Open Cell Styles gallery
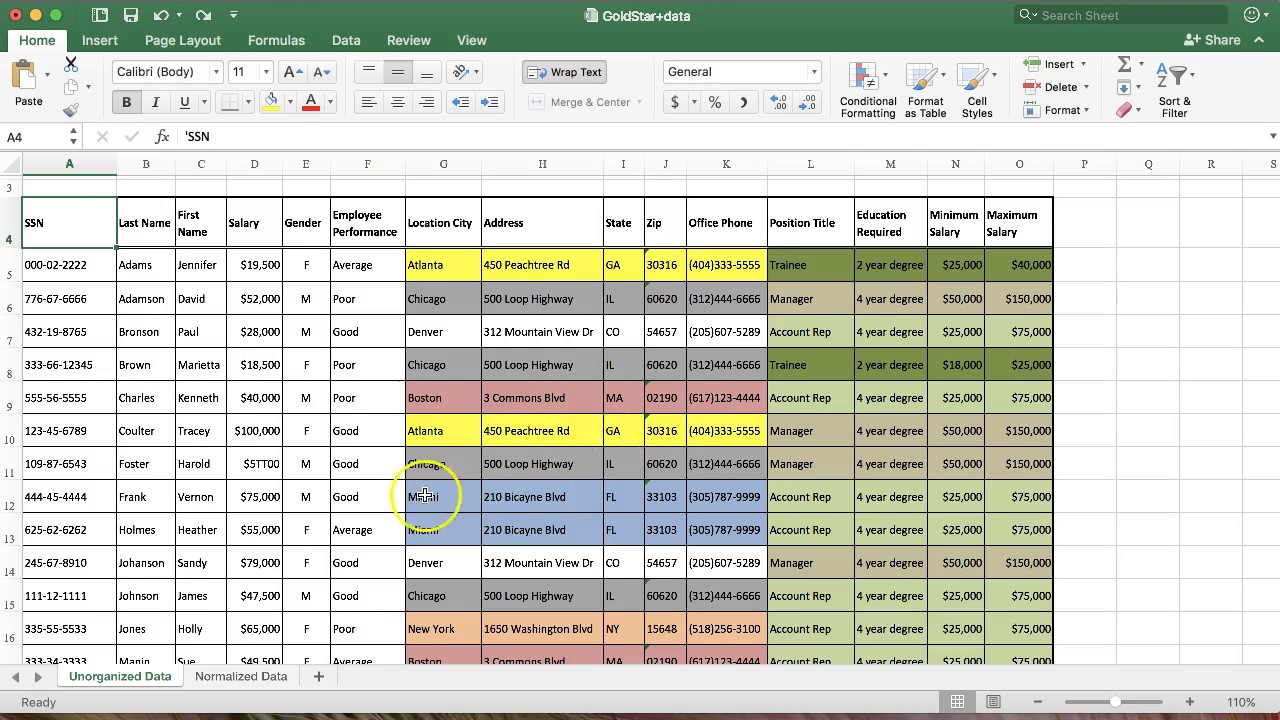This screenshot has height=720, width=1280. point(977,90)
